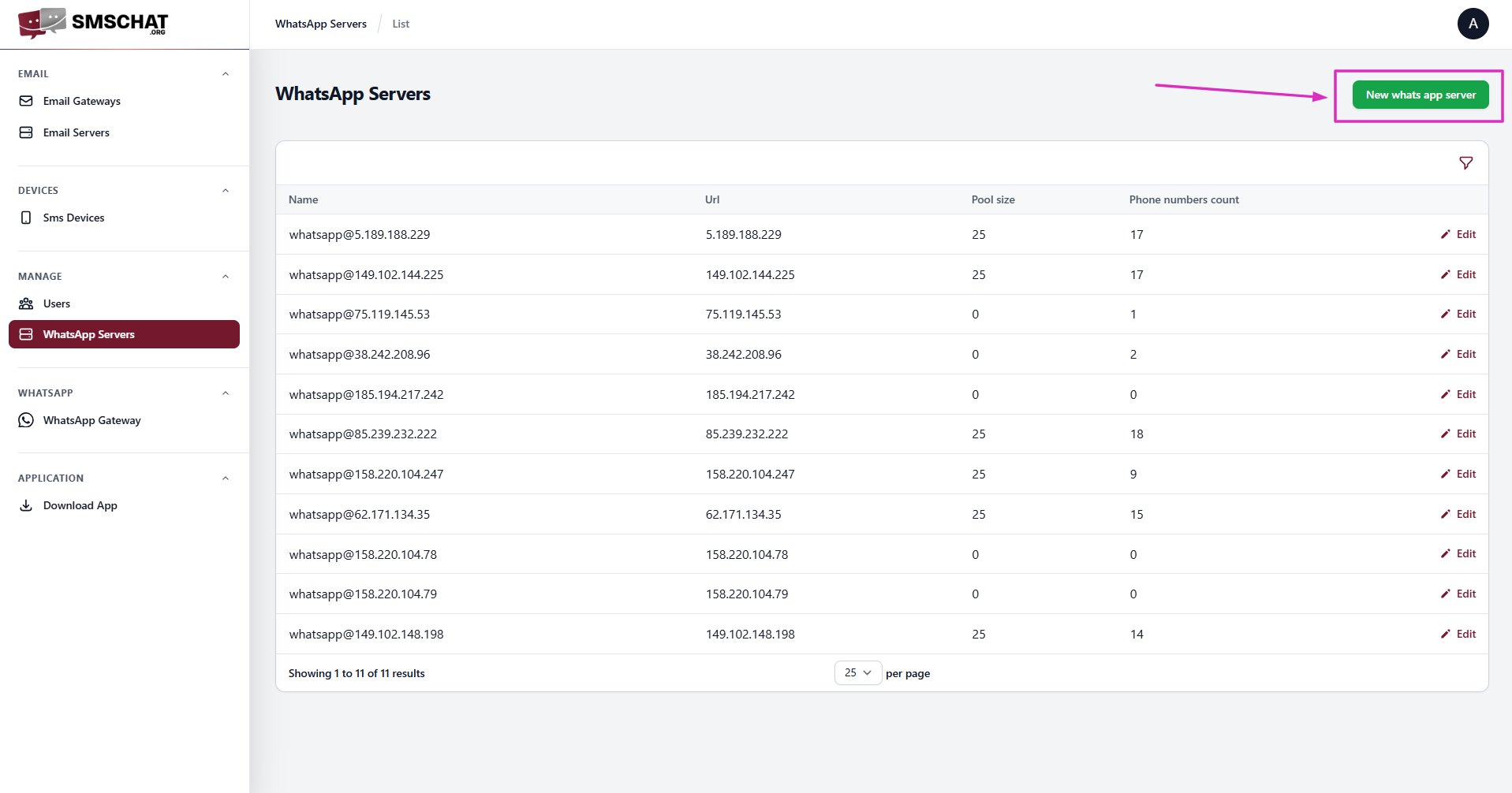
Task: Click the WhatsApp Servers sidebar icon
Action: click(x=26, y=334)
